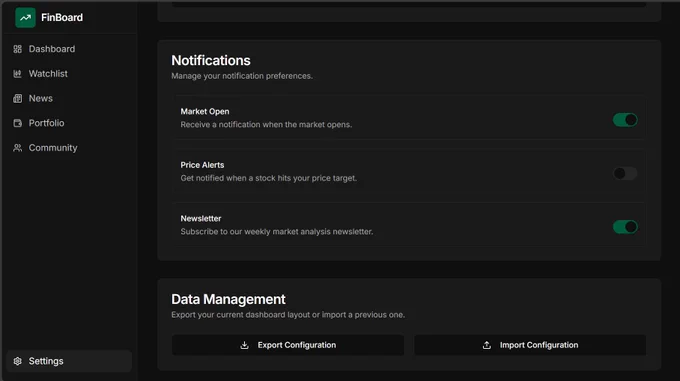This screenshot has height=381, width=680.
Task: Click the Community people icon in the sidebar
Action: (x=17, y=148)
